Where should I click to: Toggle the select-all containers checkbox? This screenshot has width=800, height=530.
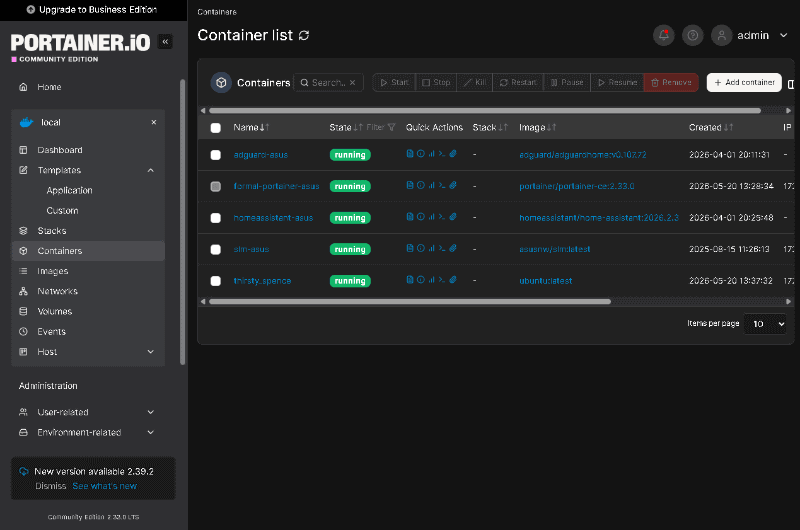[216, 128]
